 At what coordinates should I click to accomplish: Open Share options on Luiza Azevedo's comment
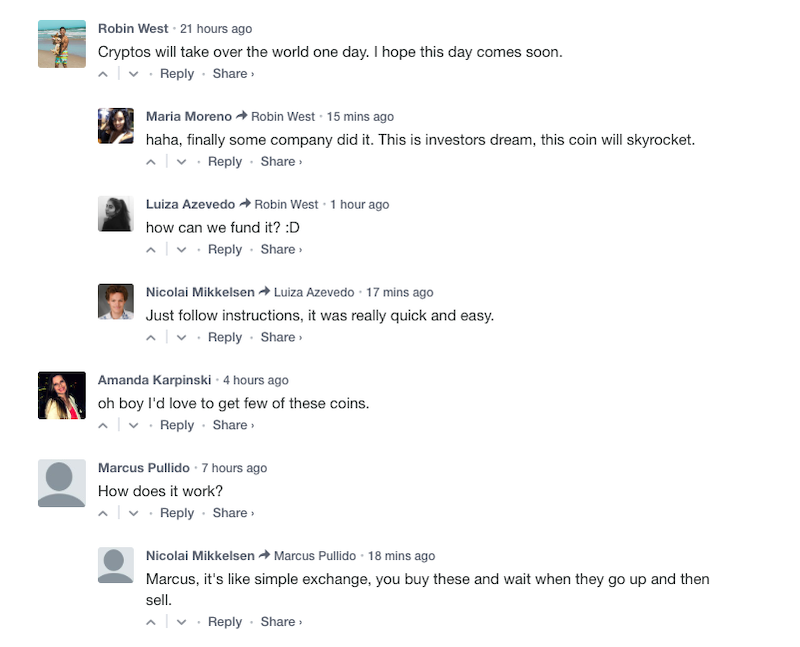point(281,250)
